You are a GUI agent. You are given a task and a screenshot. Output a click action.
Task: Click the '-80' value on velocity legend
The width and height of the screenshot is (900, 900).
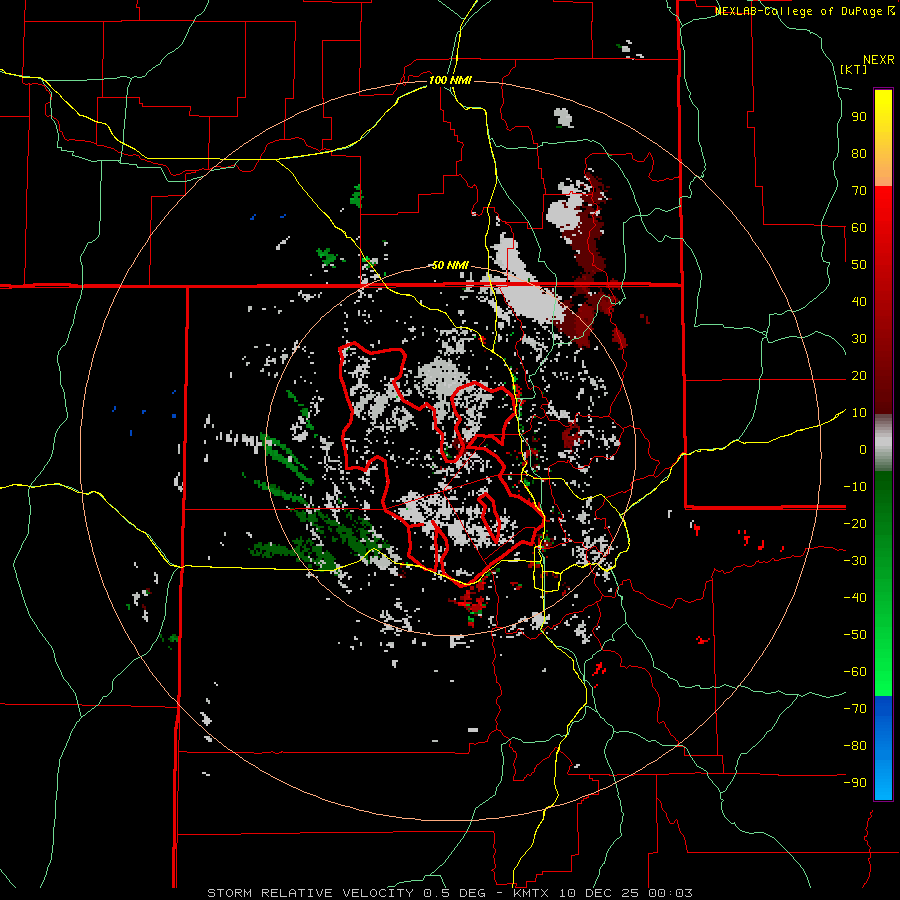pyautogui.click(x=855, y=746)
